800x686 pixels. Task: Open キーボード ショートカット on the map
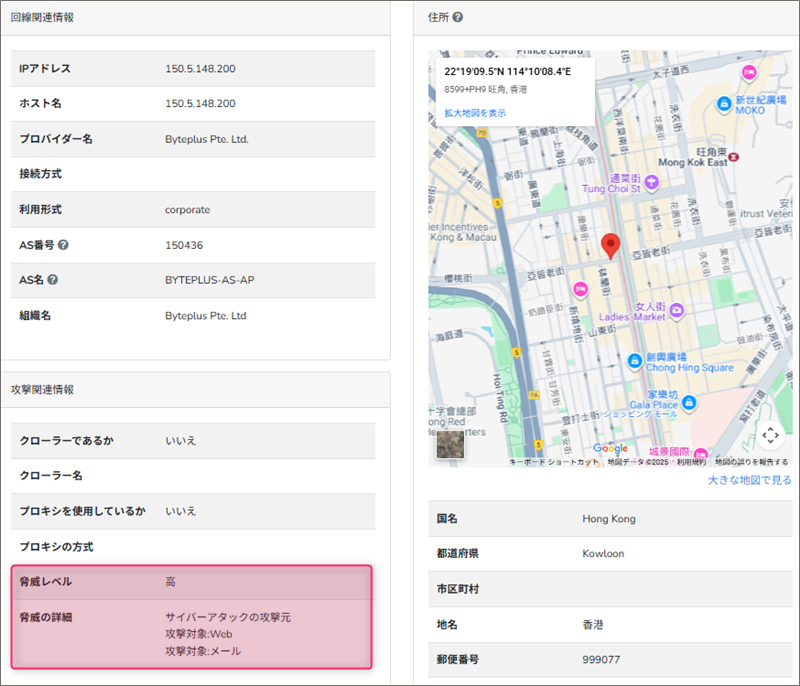click(554, 462)
